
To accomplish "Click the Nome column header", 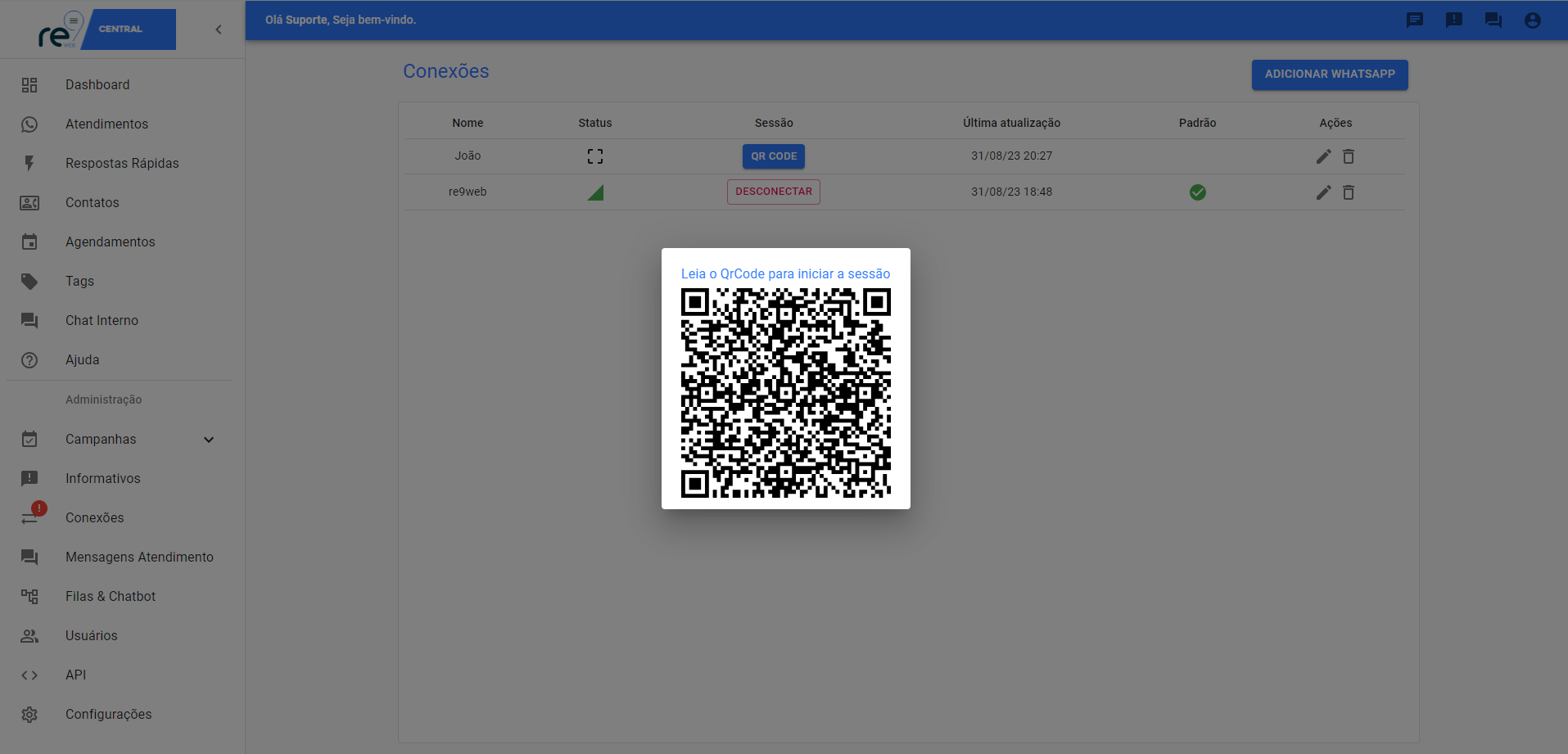I will pos(468,123).
